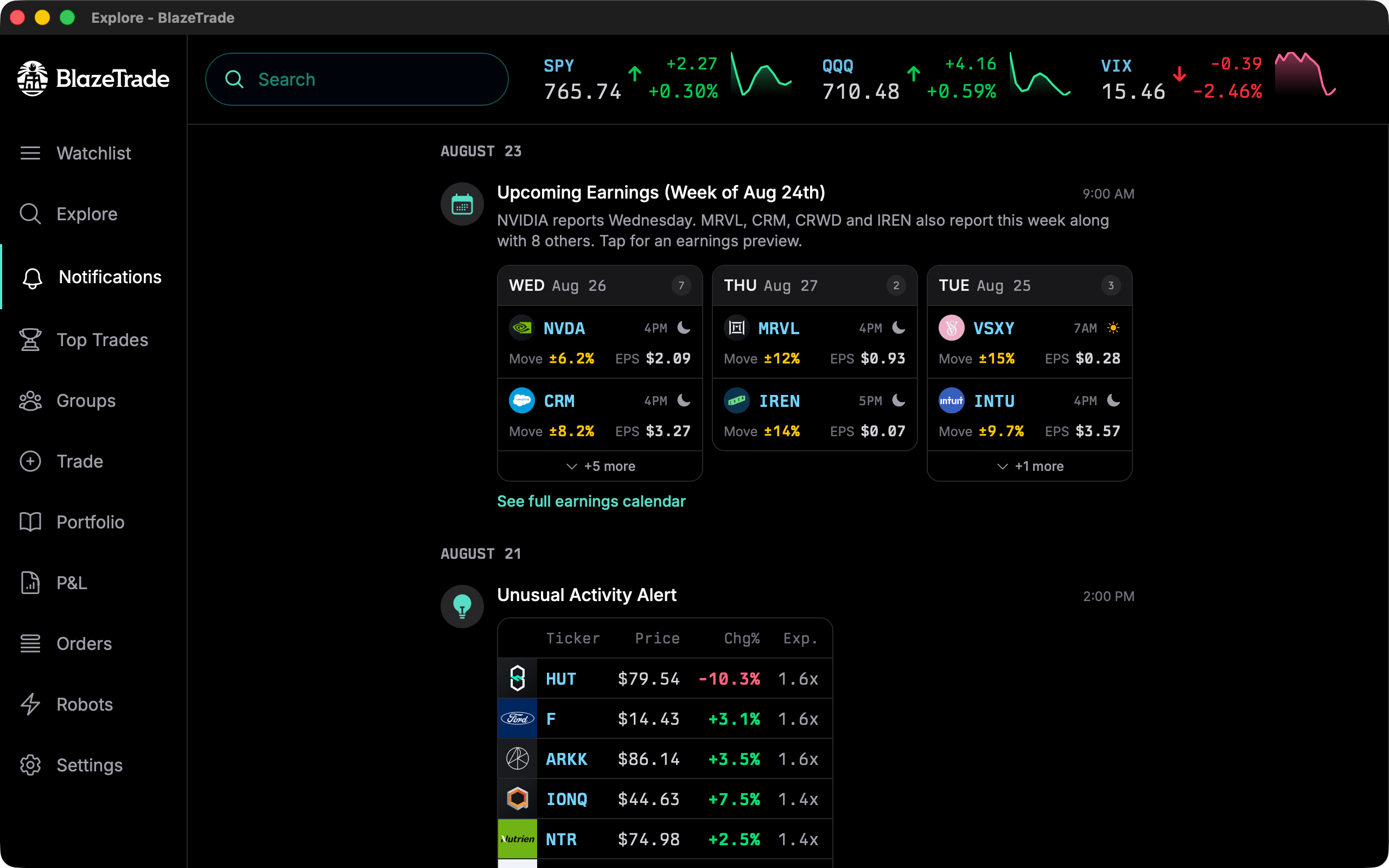This screenshot has height=868, width=1389.
Task: Click the Notifications bell icon
Action: [x=32, y=278]
